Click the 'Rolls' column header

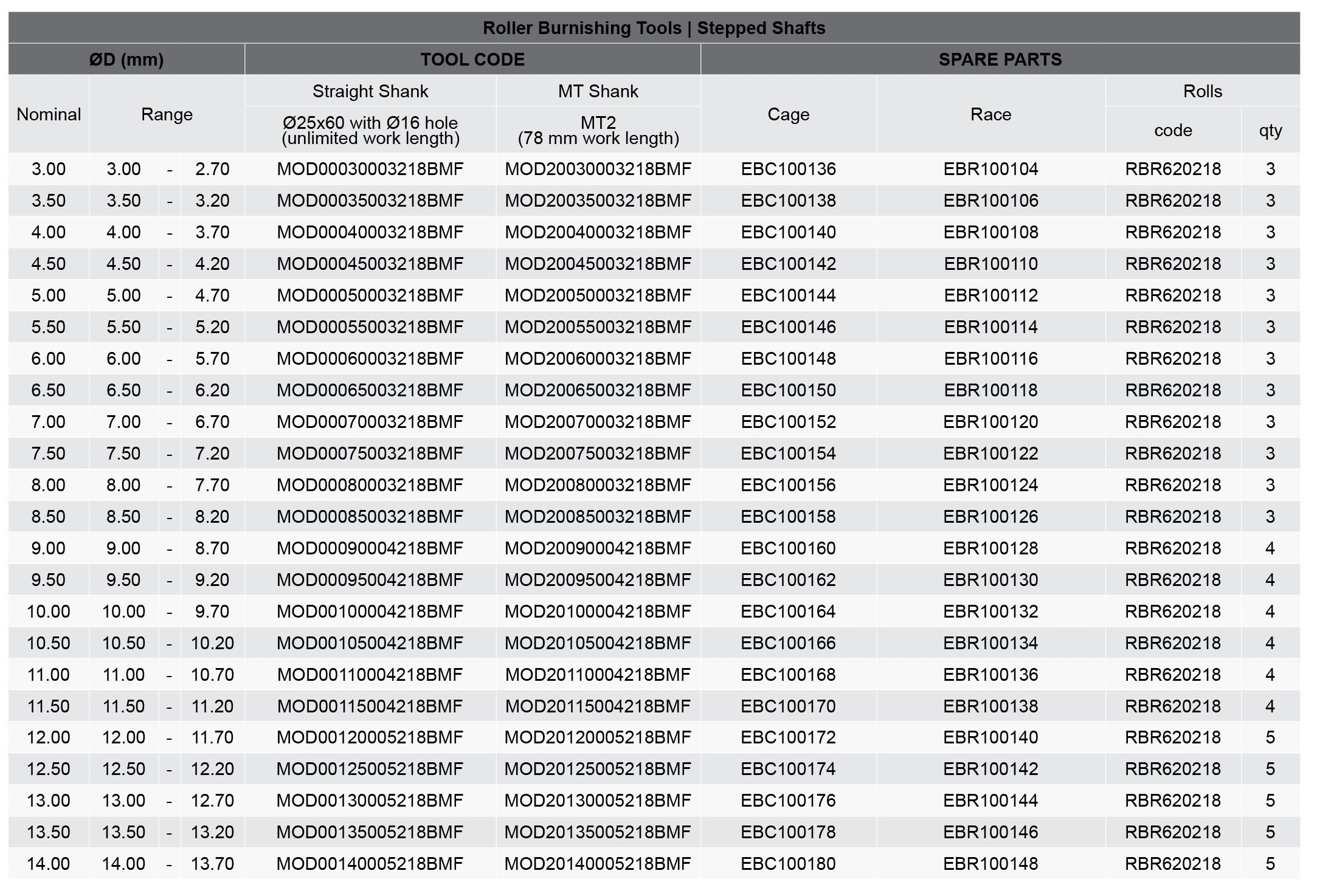point(1203,91)
